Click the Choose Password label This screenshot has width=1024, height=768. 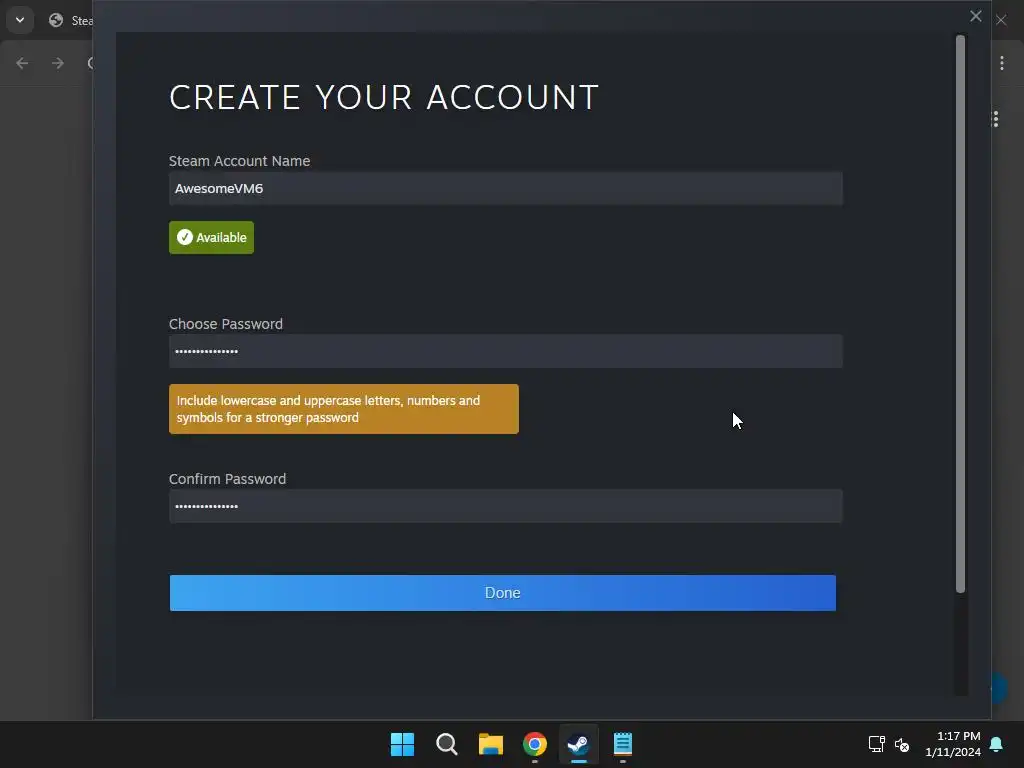[x=226, y=324]
